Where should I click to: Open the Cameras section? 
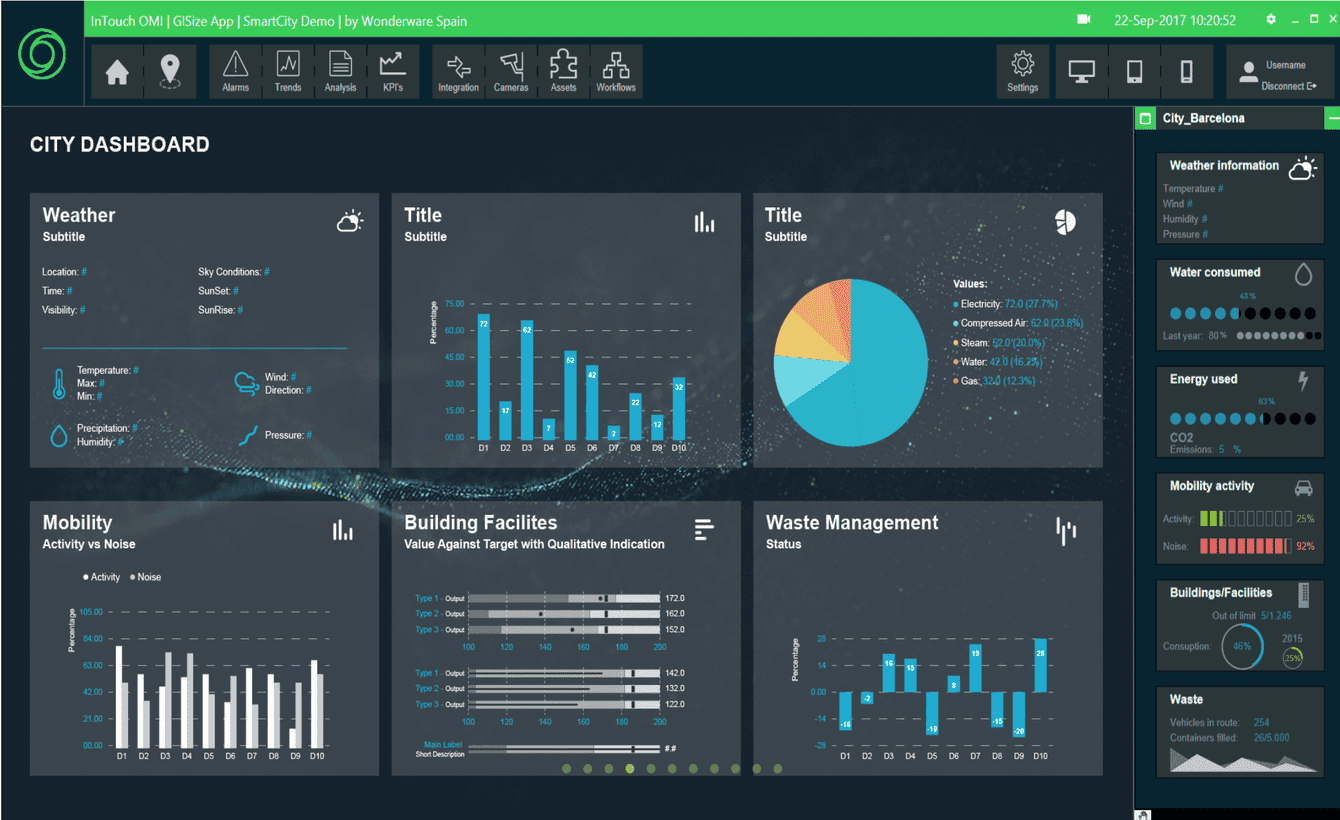(x=511, y=72)
